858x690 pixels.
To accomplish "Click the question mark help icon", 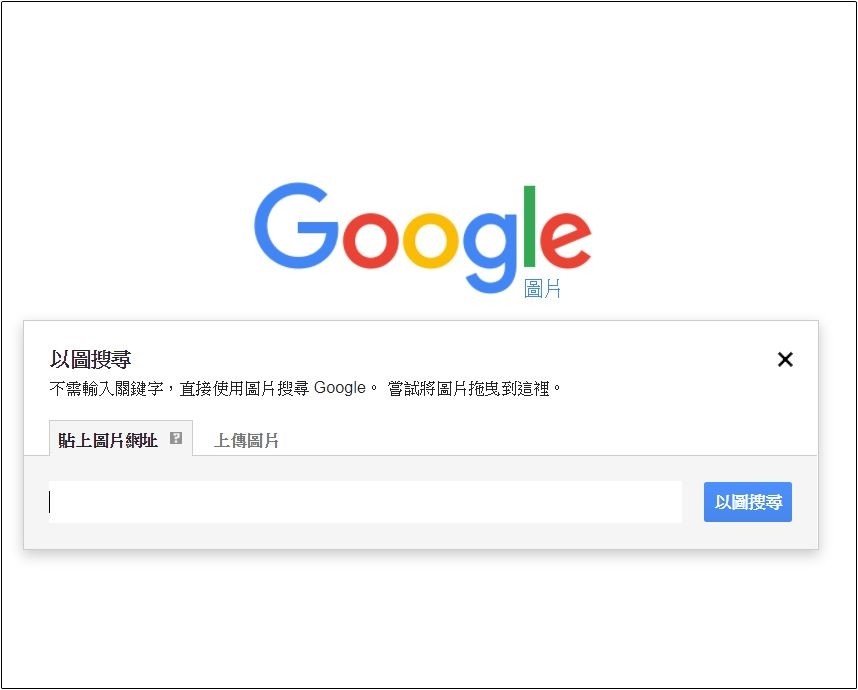I will [x=176, y=438].
